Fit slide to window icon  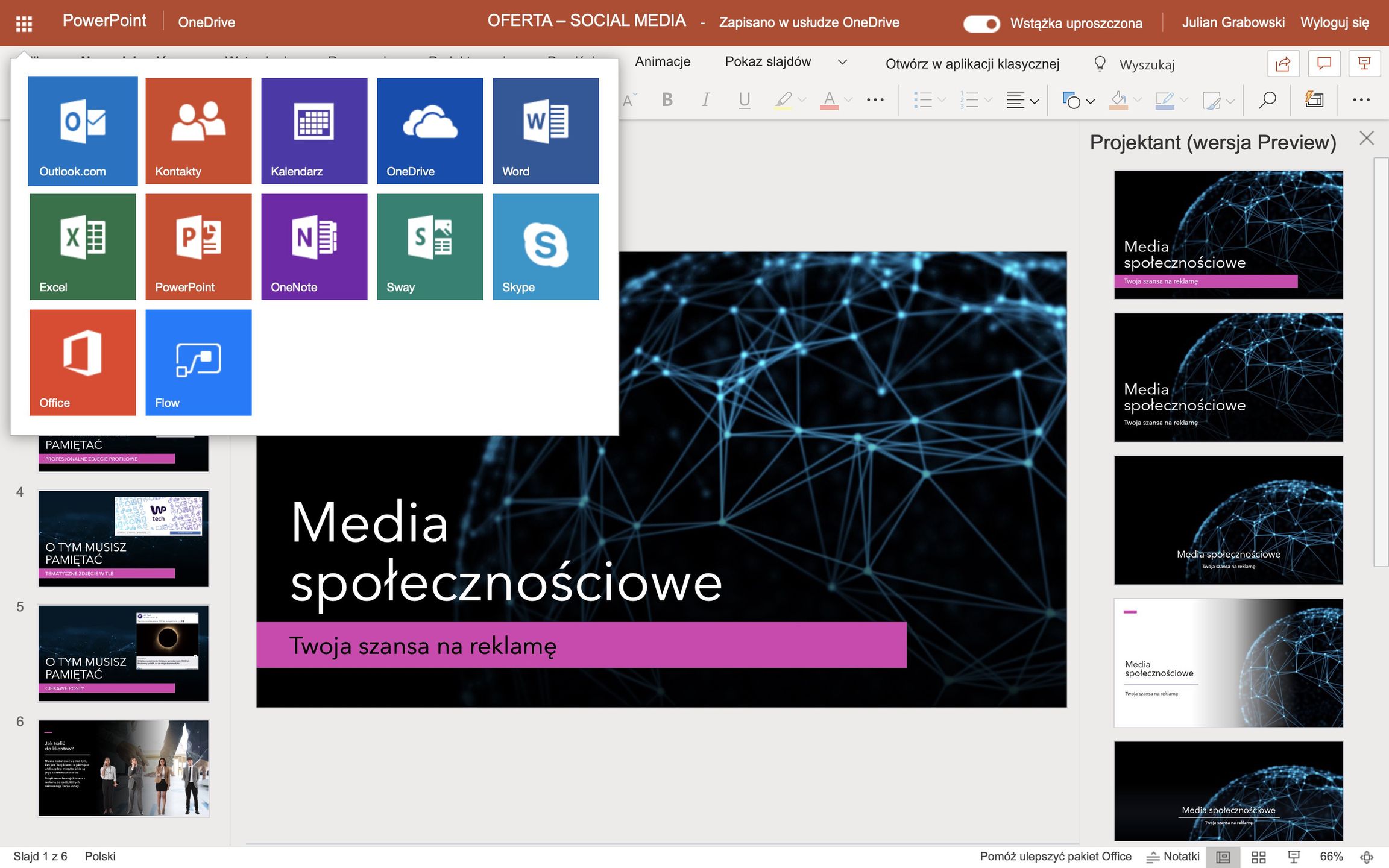click(1367, 857)
